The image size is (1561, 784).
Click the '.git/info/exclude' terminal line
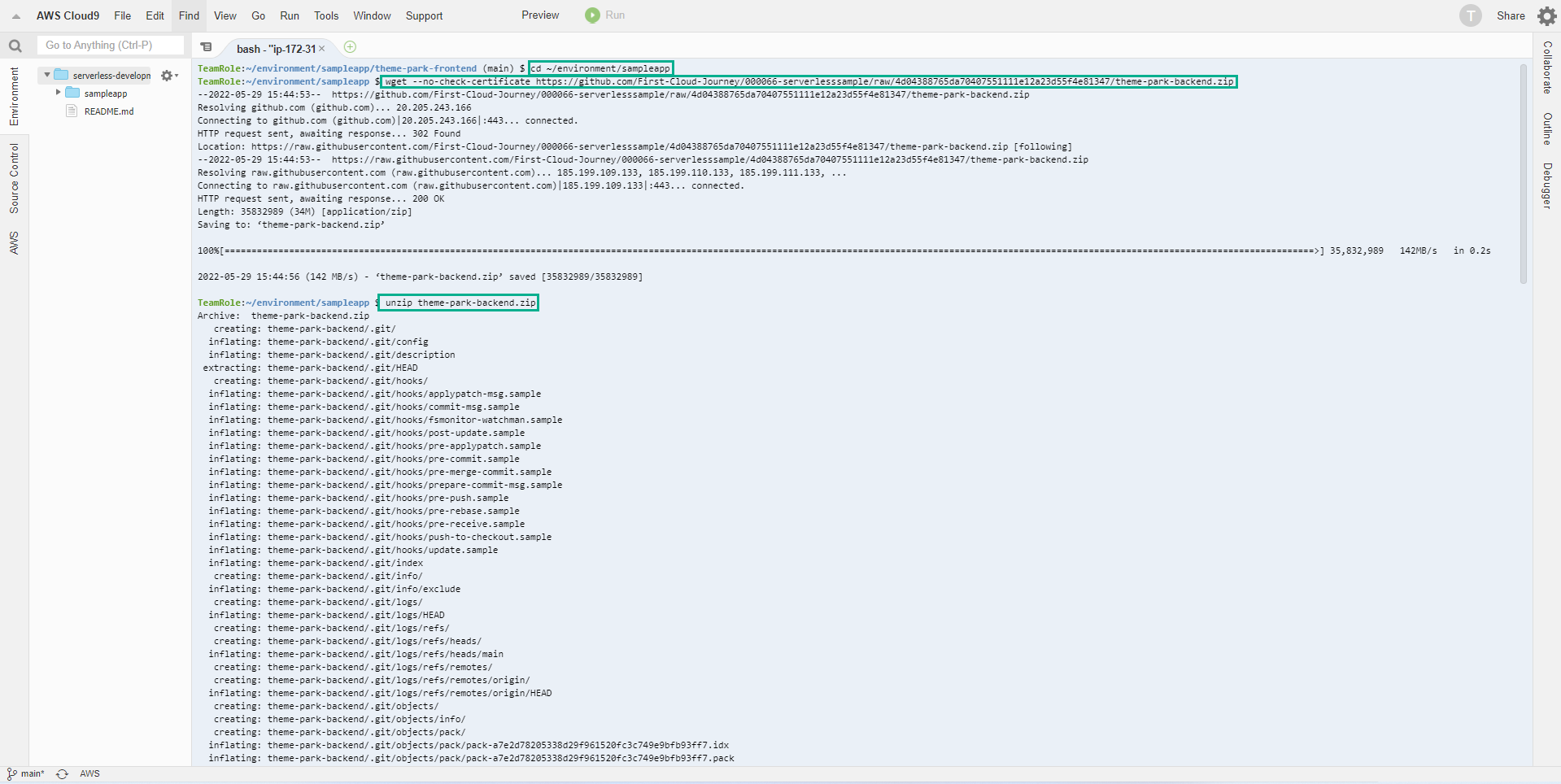tap(334, 589)
